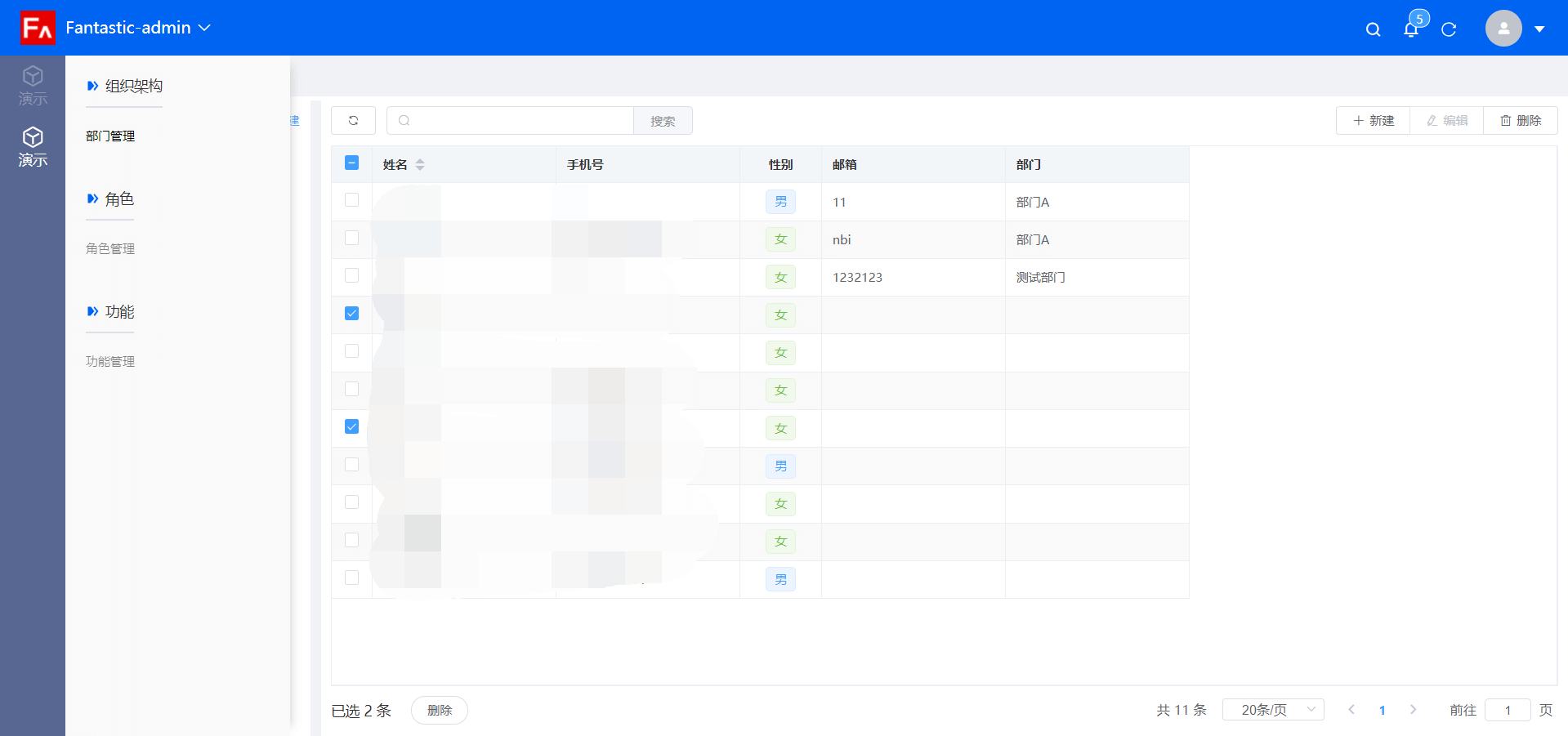Image resolution: width=1568 pixels, height=736 pixels.
Task: Click the sort arrows beside 姓名 column
Action: (420, 165)
